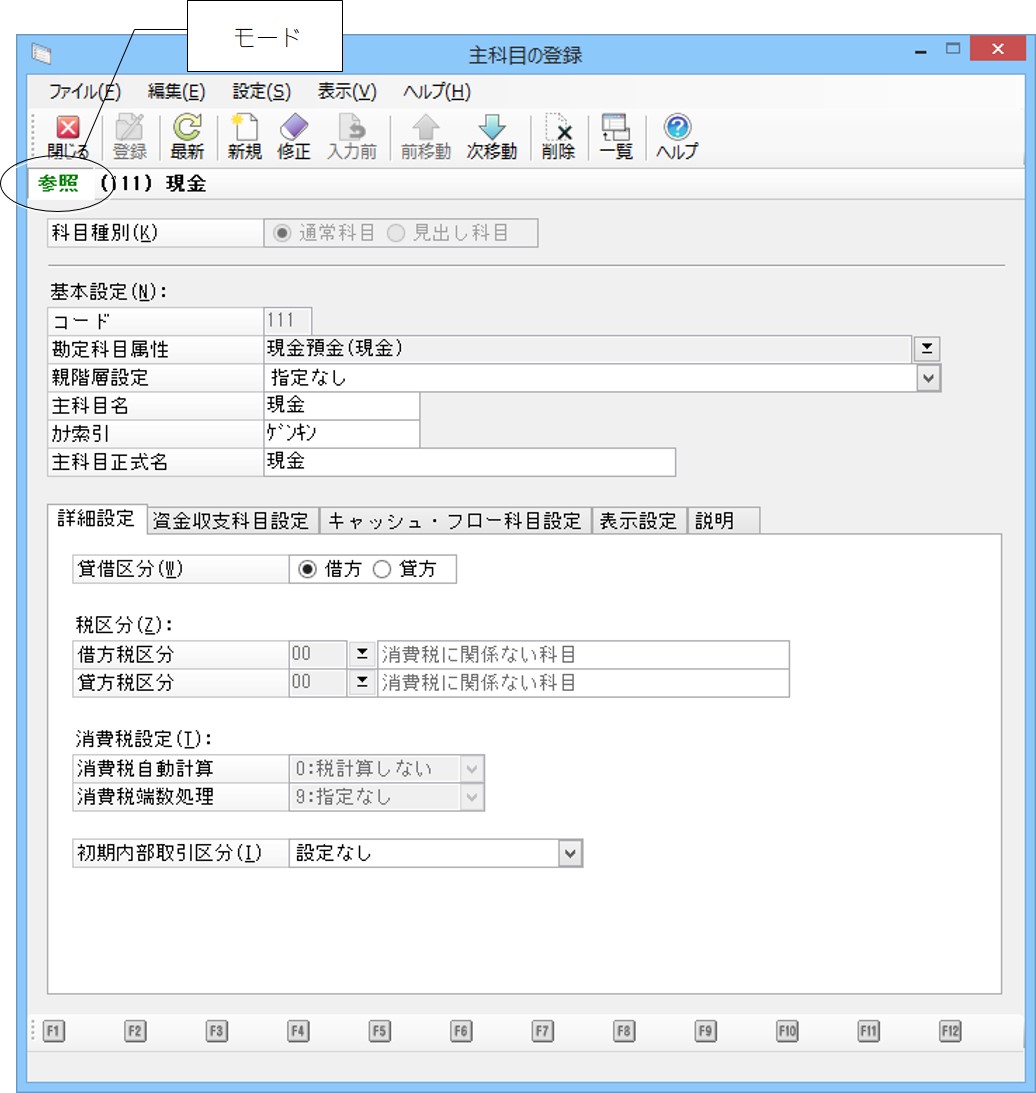Click the 最新 (Refresh) toolbar icon
The image size is (1036, 1093).
[186, 129]
